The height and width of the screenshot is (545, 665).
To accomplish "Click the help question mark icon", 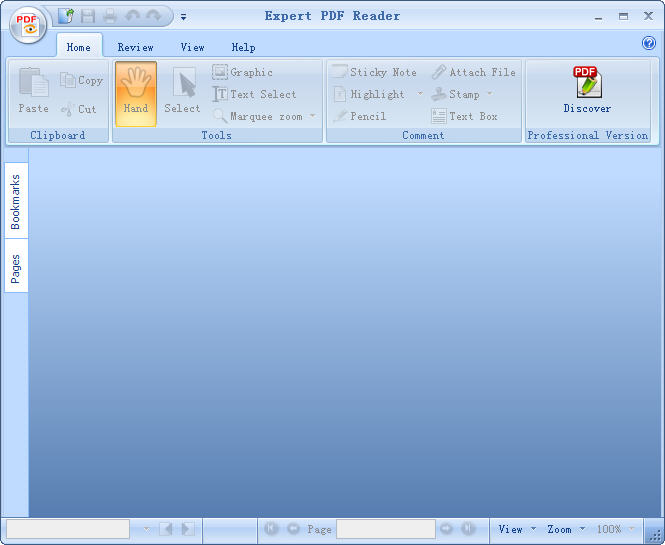I will tap(648, 43).
